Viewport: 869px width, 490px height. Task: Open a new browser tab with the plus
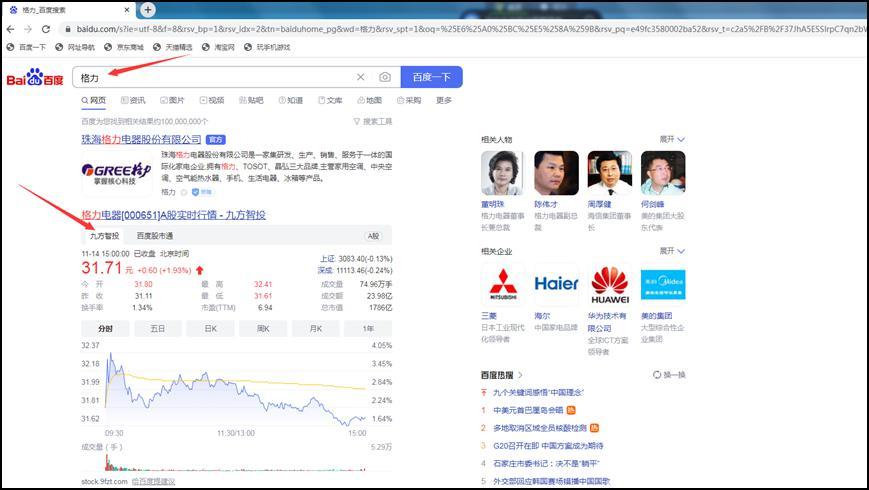147,9
